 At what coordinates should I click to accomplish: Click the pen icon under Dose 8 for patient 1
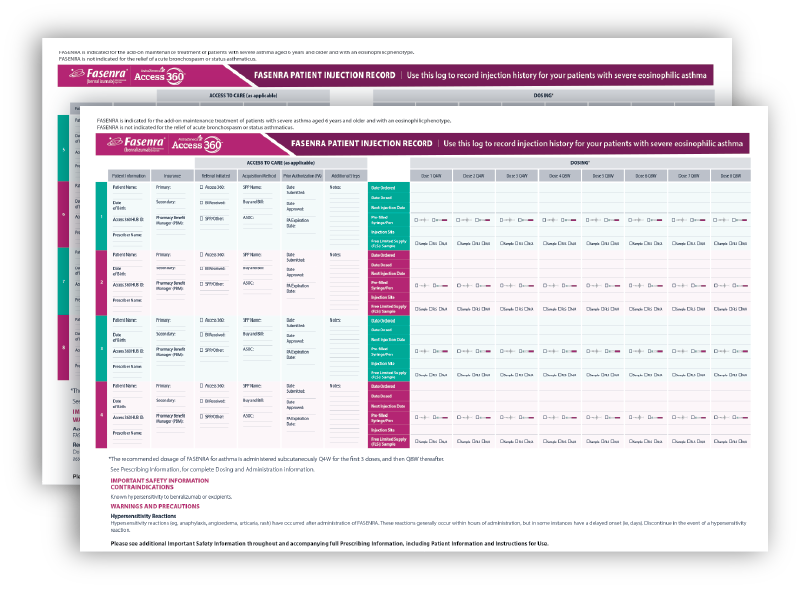point(741,220)
